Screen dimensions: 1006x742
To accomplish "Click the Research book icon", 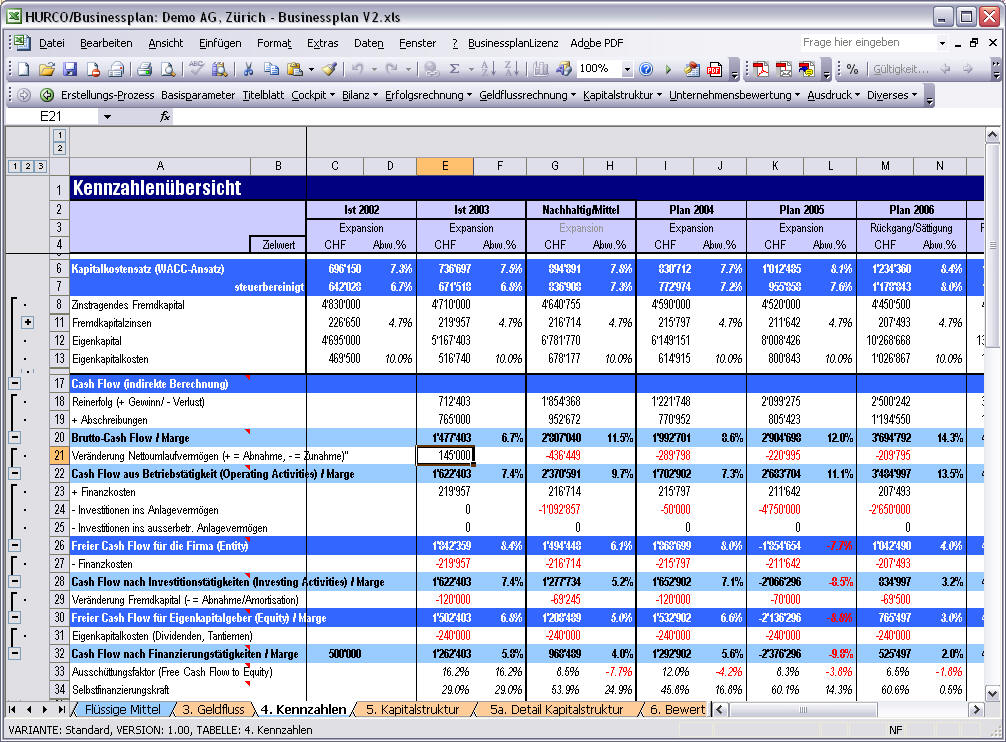I will tap(219, 69).
